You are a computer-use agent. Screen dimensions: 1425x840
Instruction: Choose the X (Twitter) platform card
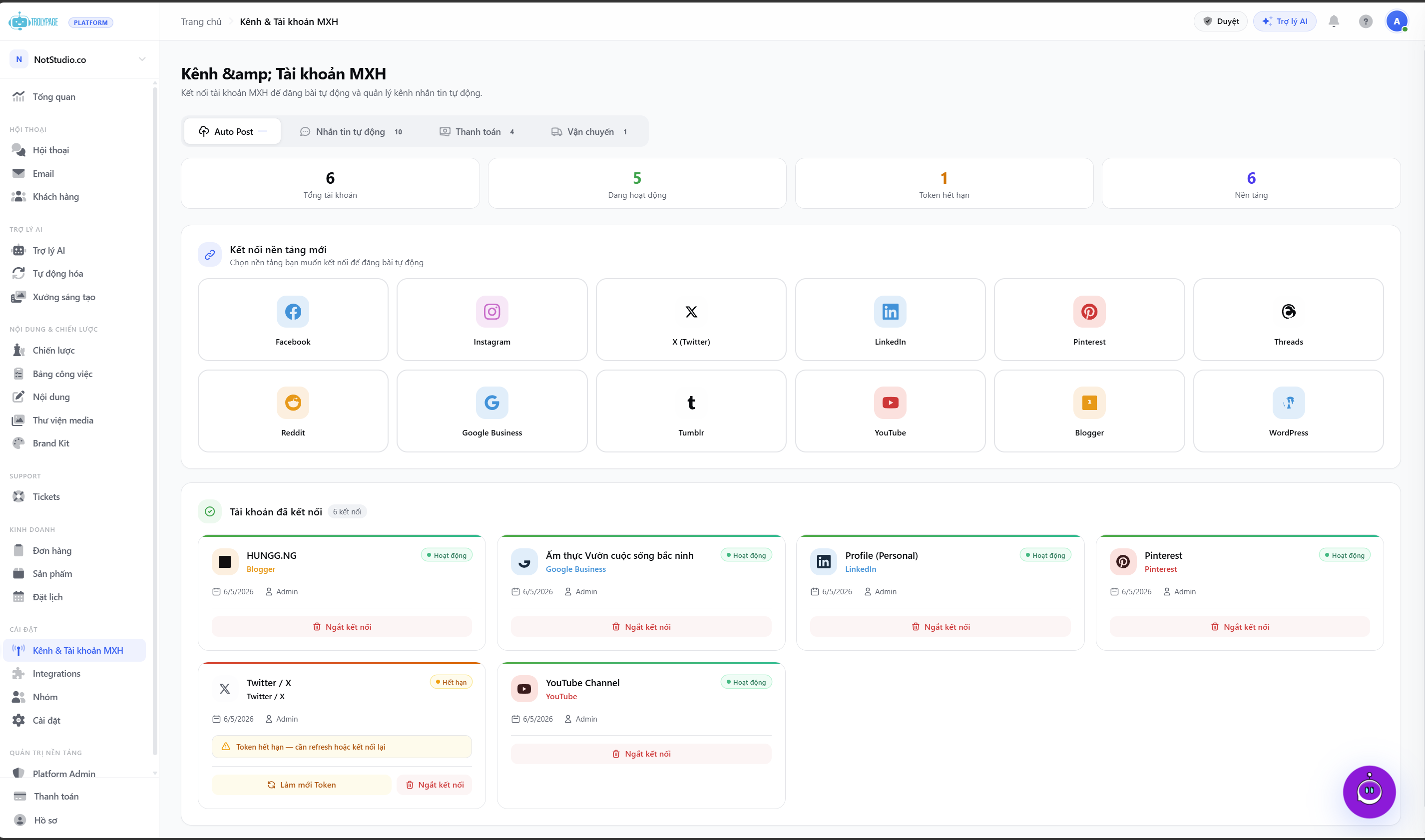pos(691,319)
